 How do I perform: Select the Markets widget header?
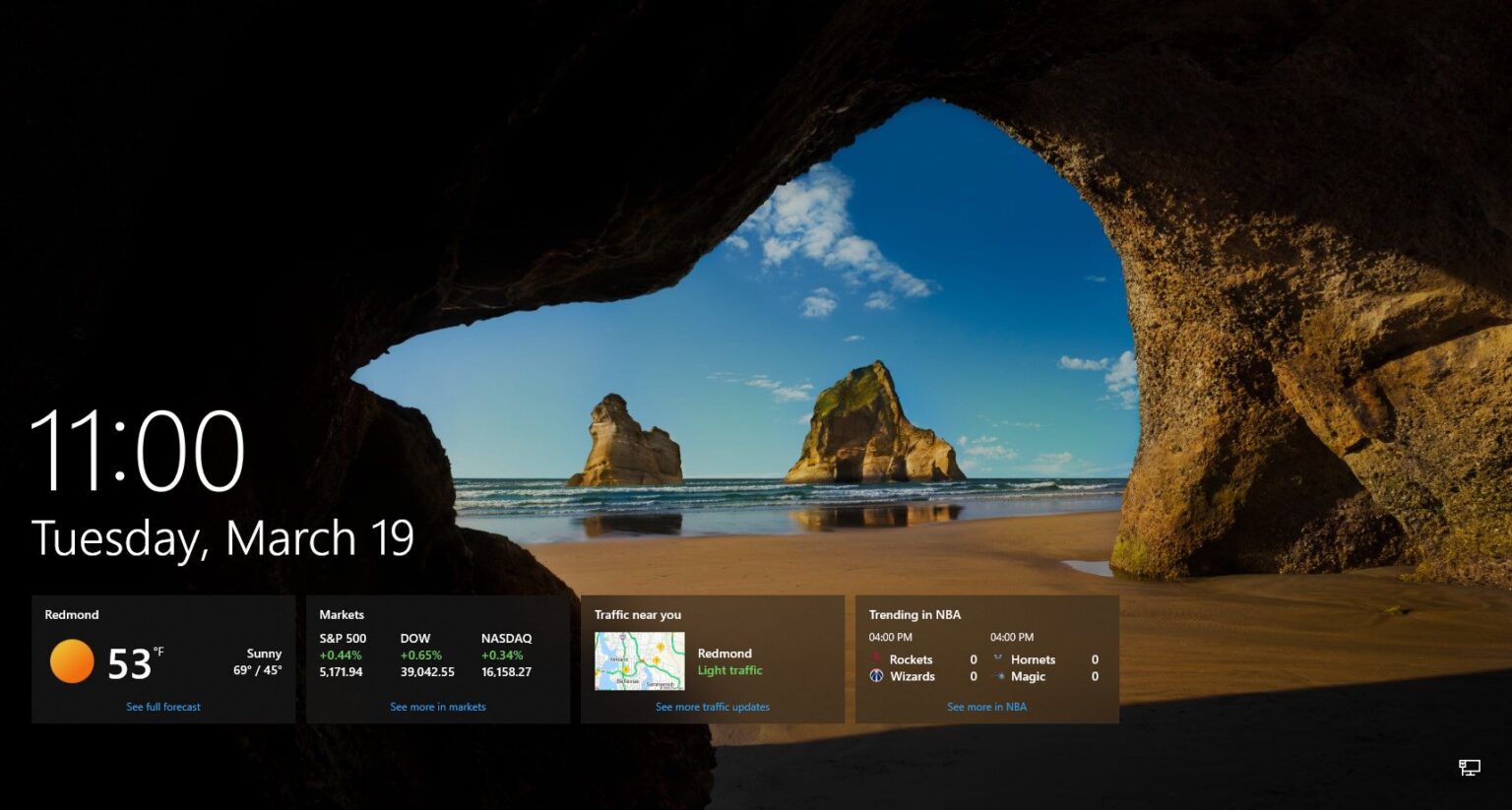tap(341, 614)
